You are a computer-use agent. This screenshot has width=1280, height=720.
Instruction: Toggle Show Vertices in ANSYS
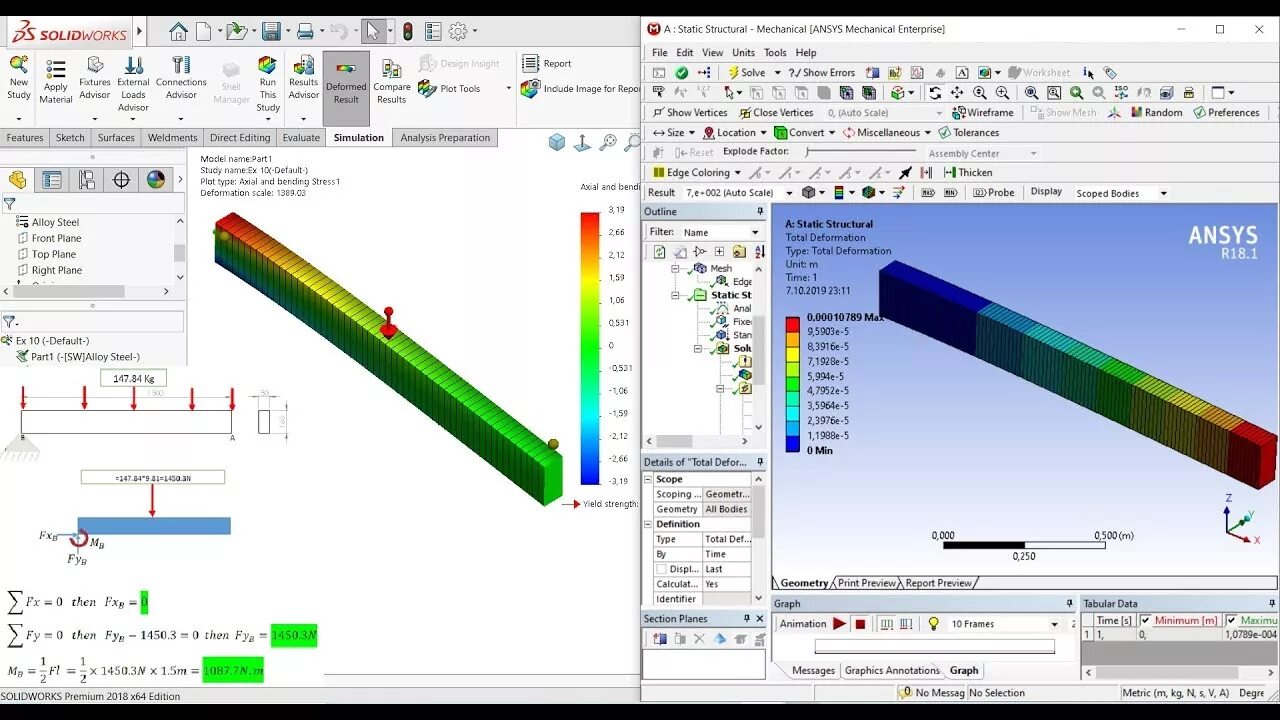click(x=690, y=112)
